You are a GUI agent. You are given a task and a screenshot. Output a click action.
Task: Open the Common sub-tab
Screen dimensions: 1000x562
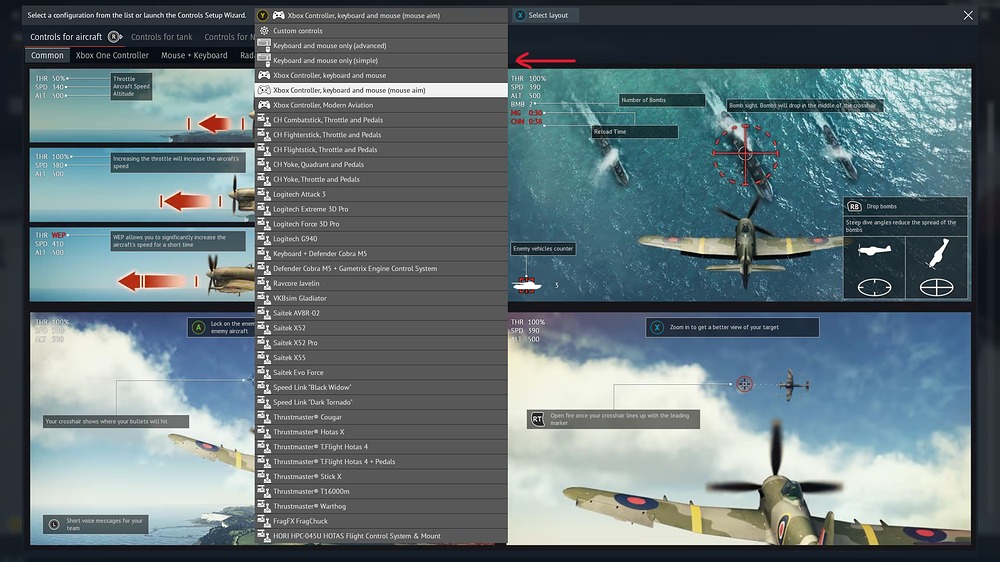click(x=47, y=55)
